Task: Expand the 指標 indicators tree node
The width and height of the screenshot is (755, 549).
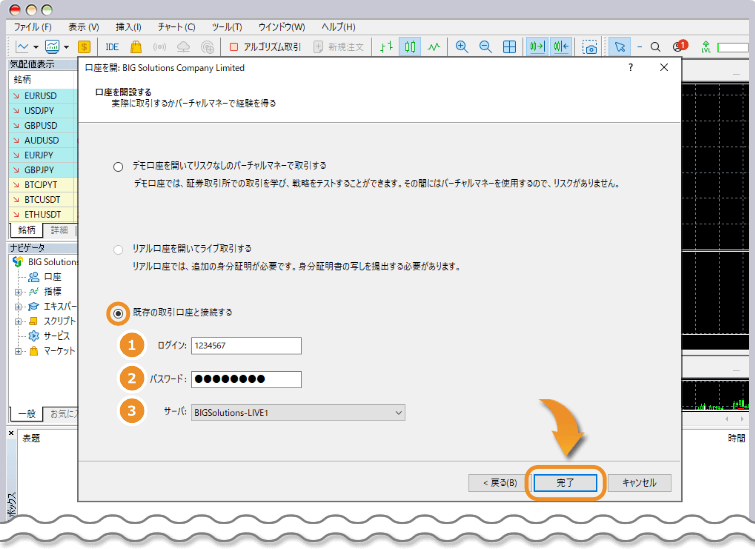Action: tap(18, 292)
